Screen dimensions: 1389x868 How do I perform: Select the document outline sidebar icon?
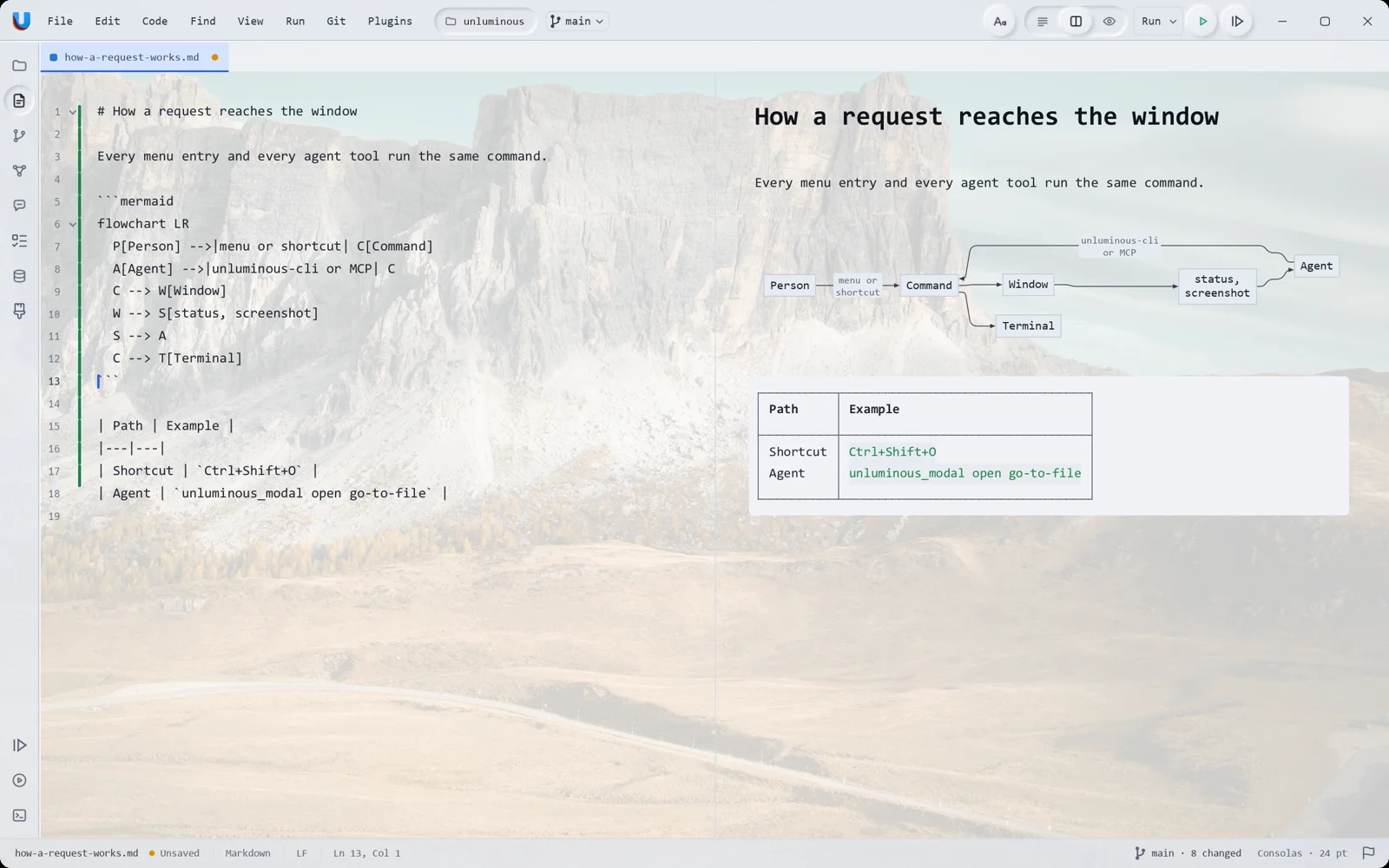[x=19, y=101]
